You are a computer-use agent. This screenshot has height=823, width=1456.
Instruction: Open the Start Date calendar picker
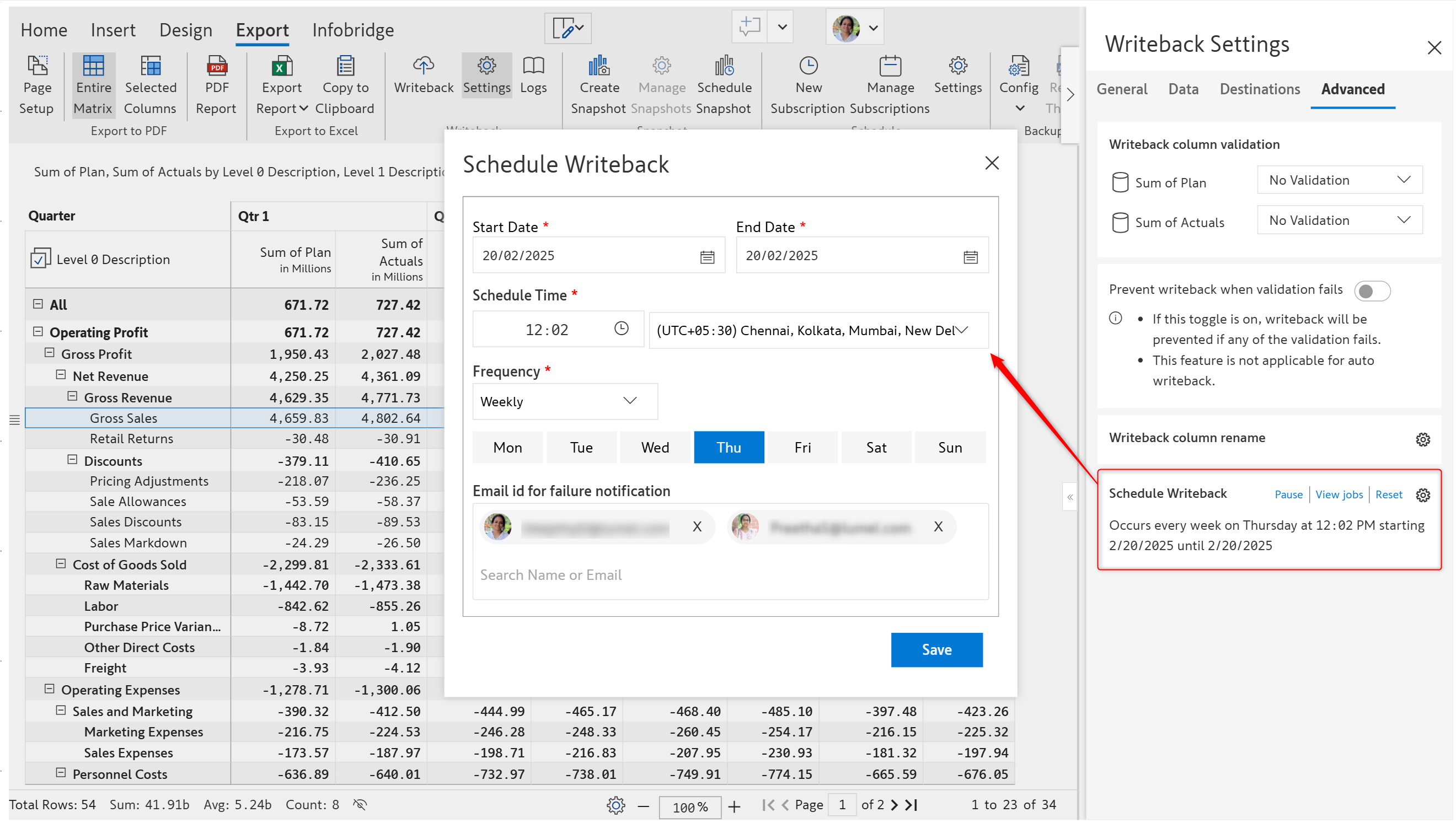tap(707, 257)
